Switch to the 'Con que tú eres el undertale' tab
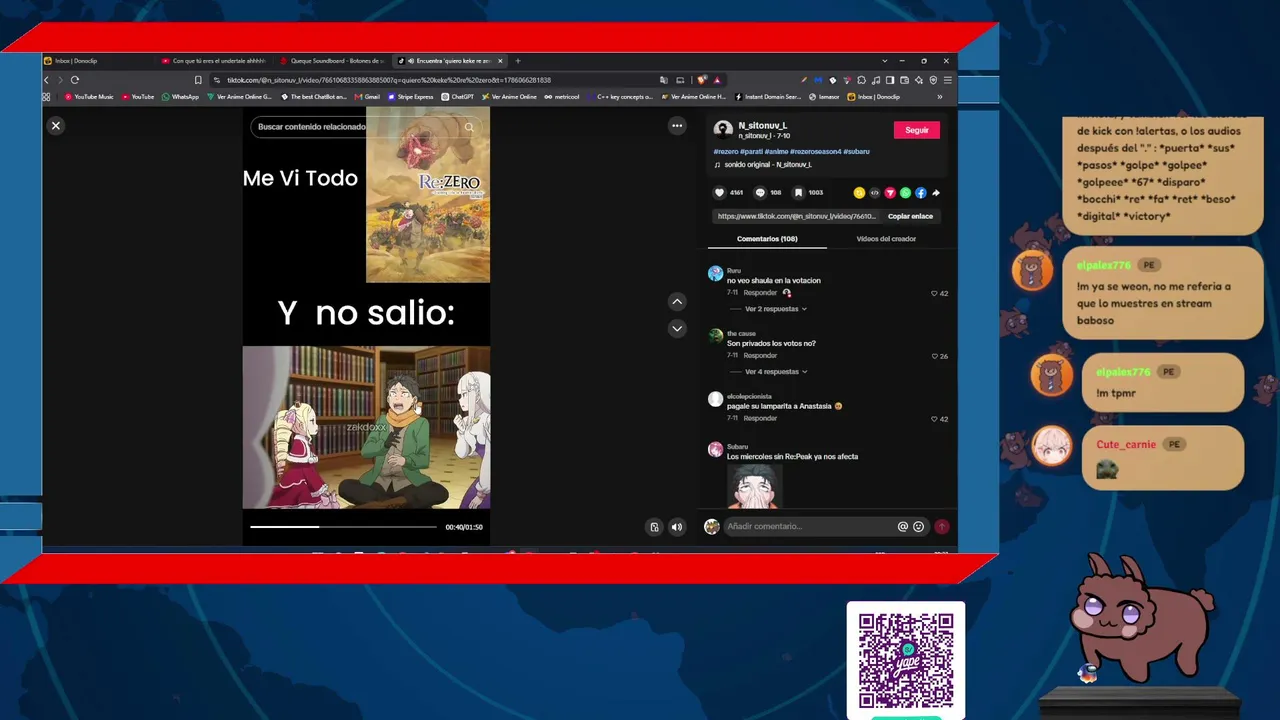 [216, 61]
